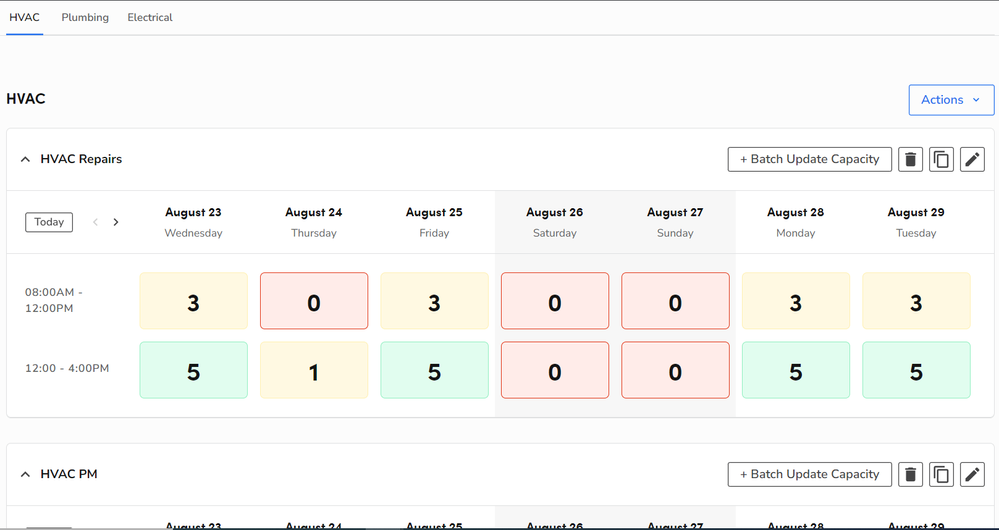Open Thursday afternoon cell showing 1
Viewport: 999px width, 530px height.
pos(314,370)
